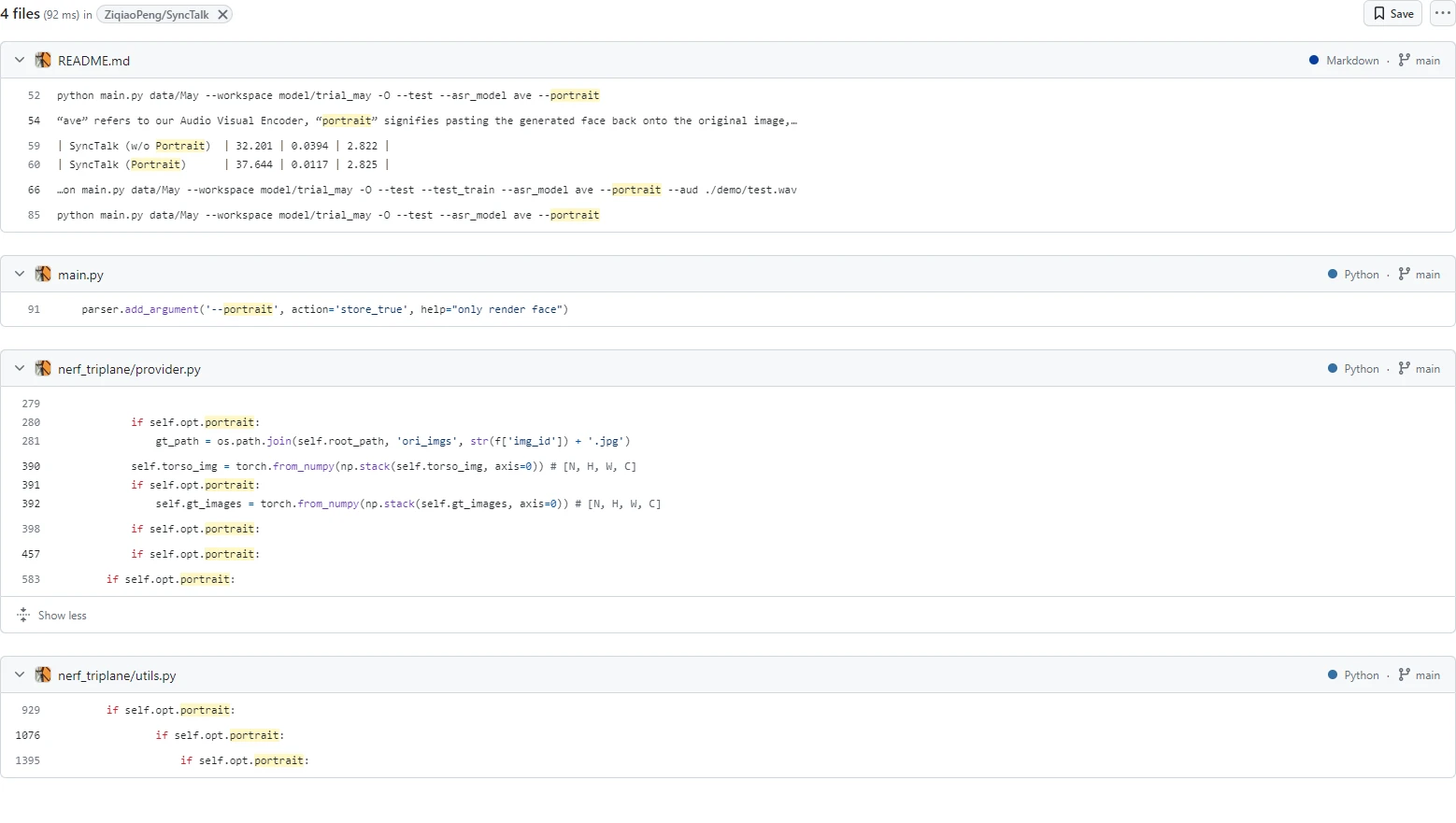Open nerf_triplane/utils.py file link
This screenshot has height=823, width=1456.
117,675
